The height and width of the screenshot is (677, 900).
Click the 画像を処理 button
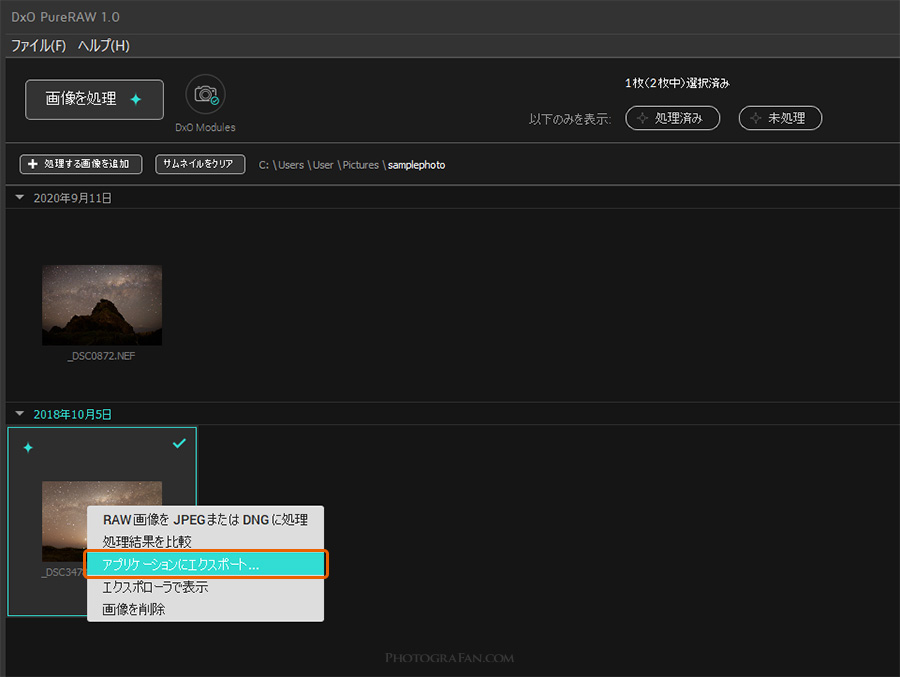(x=94, y=99)
